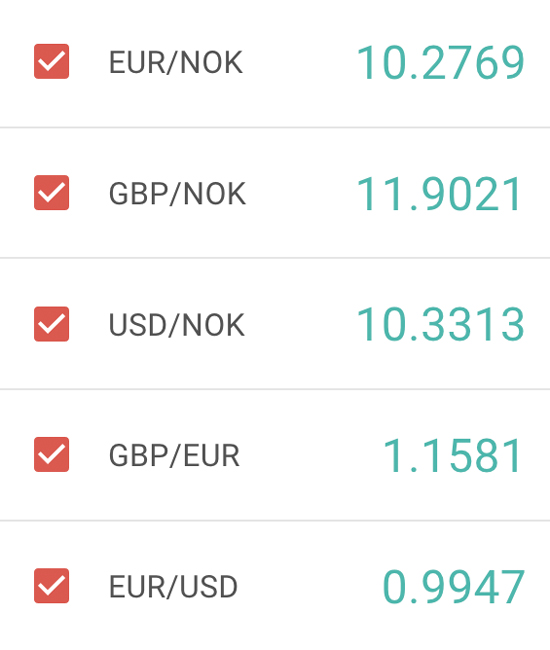
Task: Uncheck the EUR/NOK checkbox
Action: coord(51,61)
